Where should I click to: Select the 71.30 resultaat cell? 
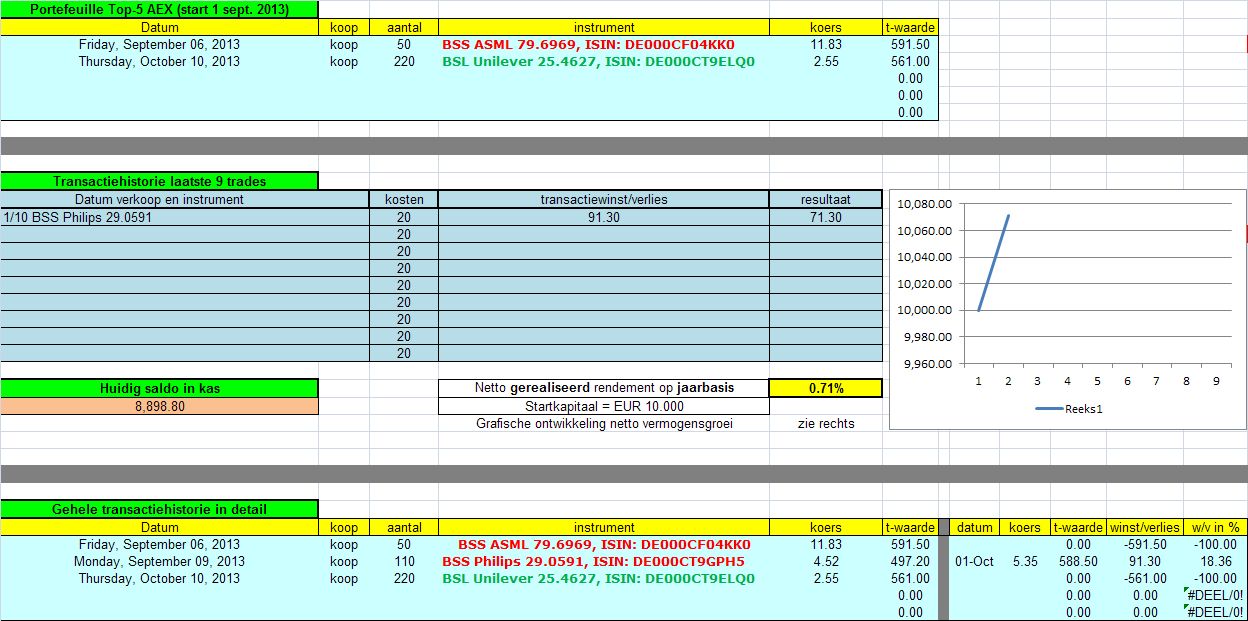pos(825,217)
